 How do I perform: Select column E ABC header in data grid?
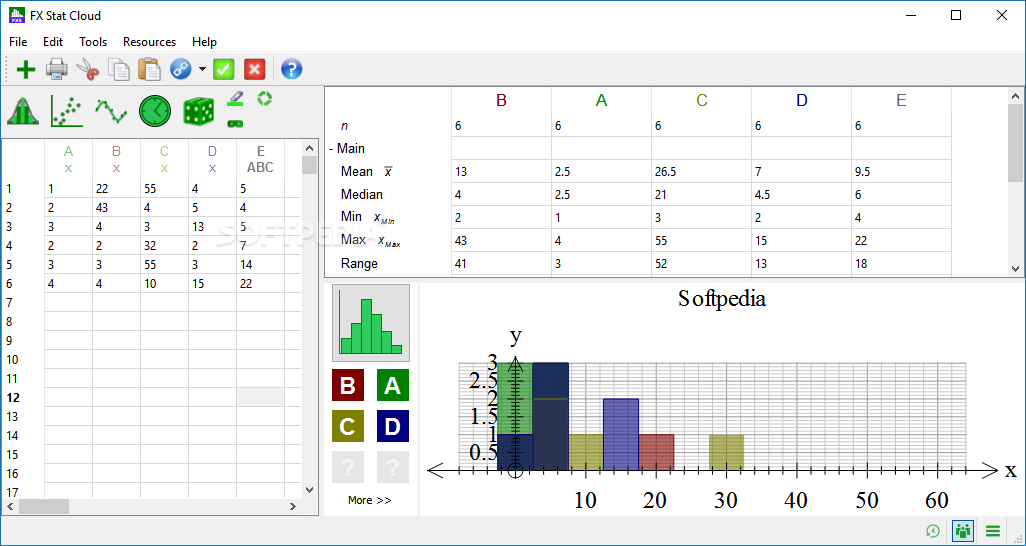pos(260,159)
